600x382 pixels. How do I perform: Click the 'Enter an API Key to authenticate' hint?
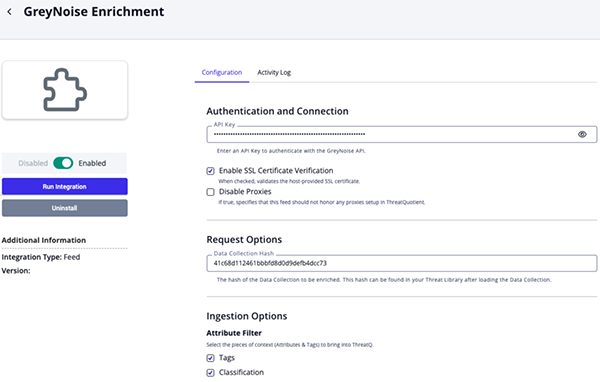click(291, 151)
